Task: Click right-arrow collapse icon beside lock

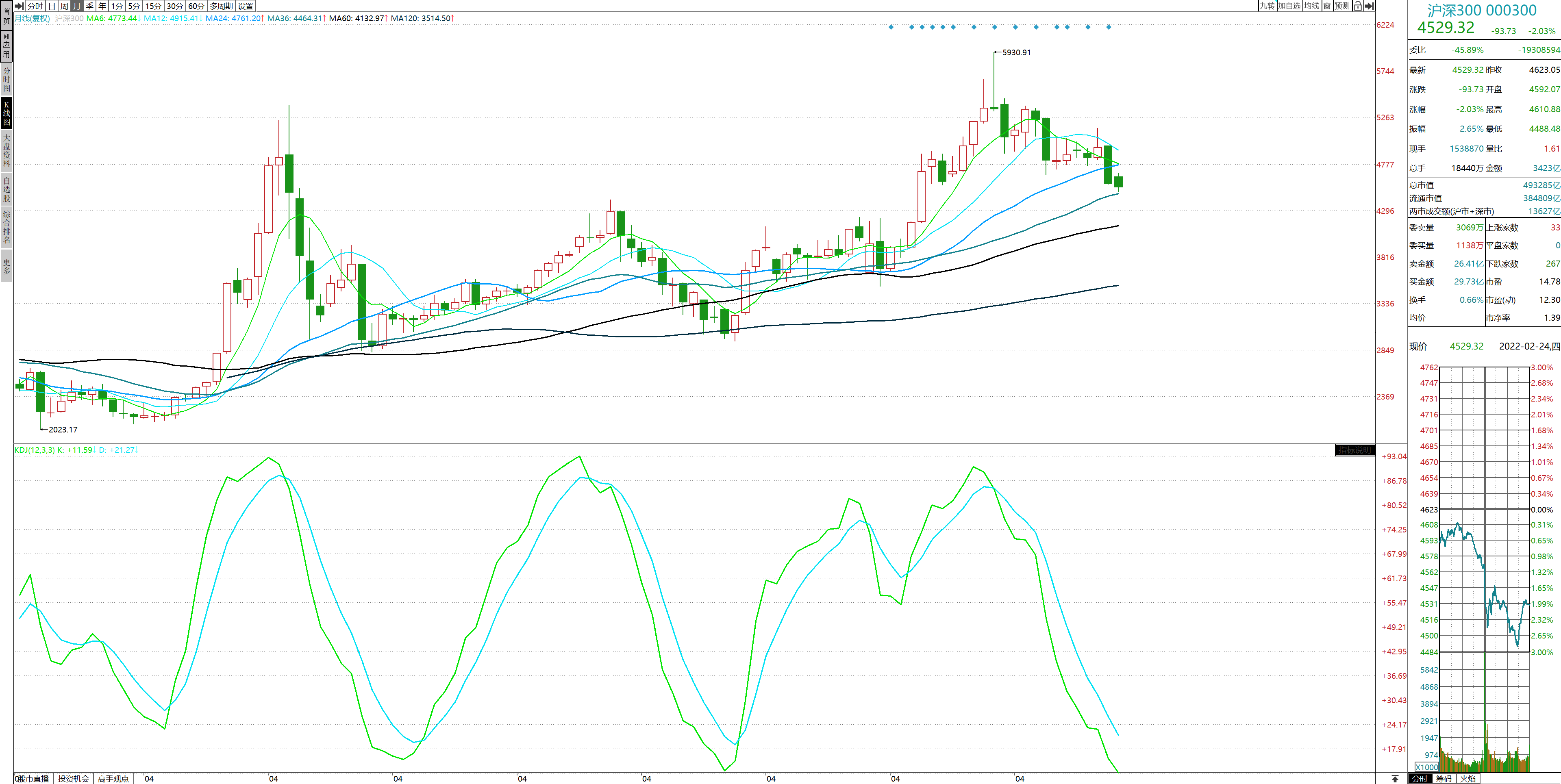Action: click(1369, 6)
